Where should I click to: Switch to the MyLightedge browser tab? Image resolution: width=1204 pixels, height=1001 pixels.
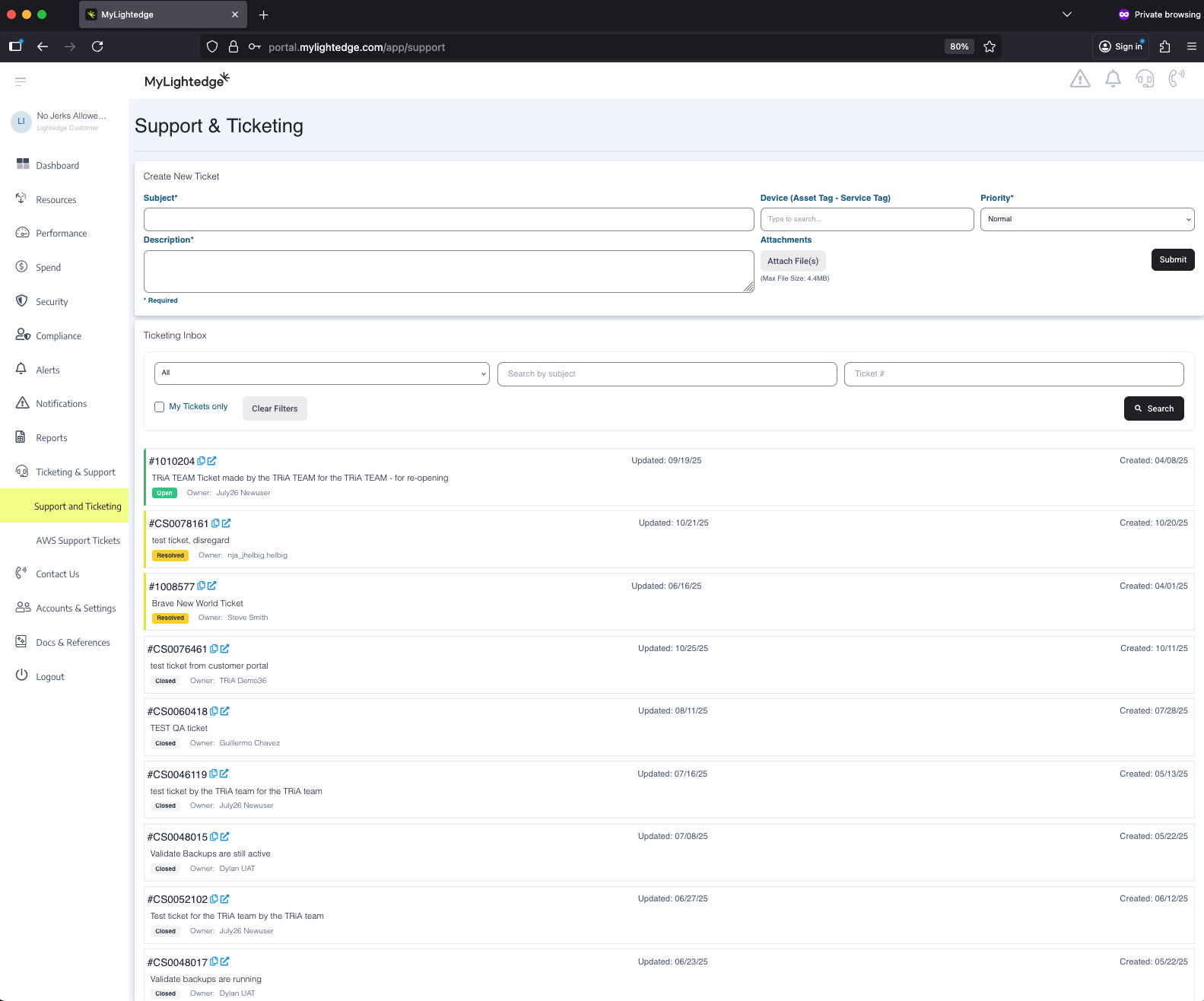click(163, 14)
